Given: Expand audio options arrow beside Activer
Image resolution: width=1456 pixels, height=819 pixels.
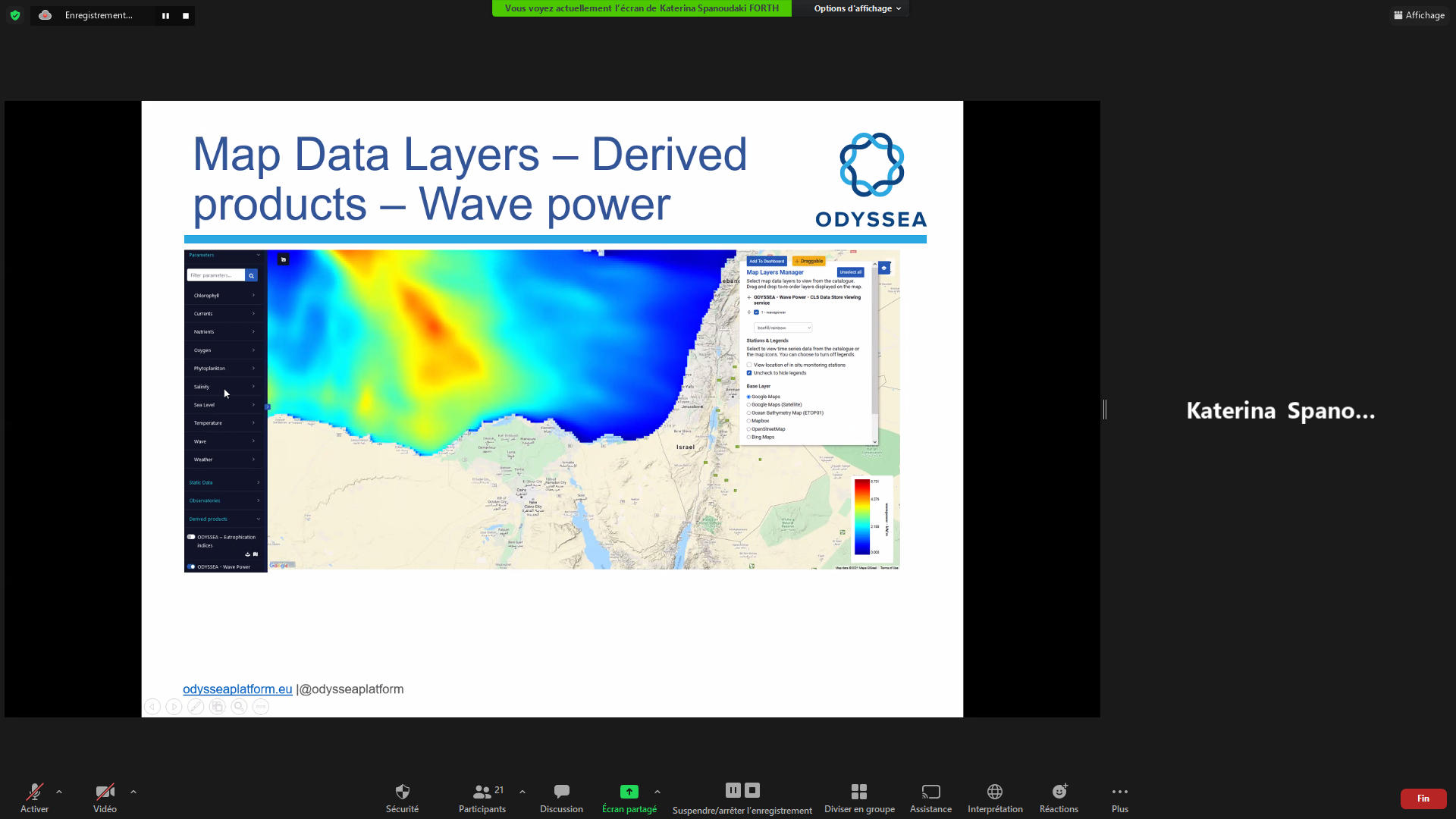Looking at the screenshot, I should coord(59,792).
